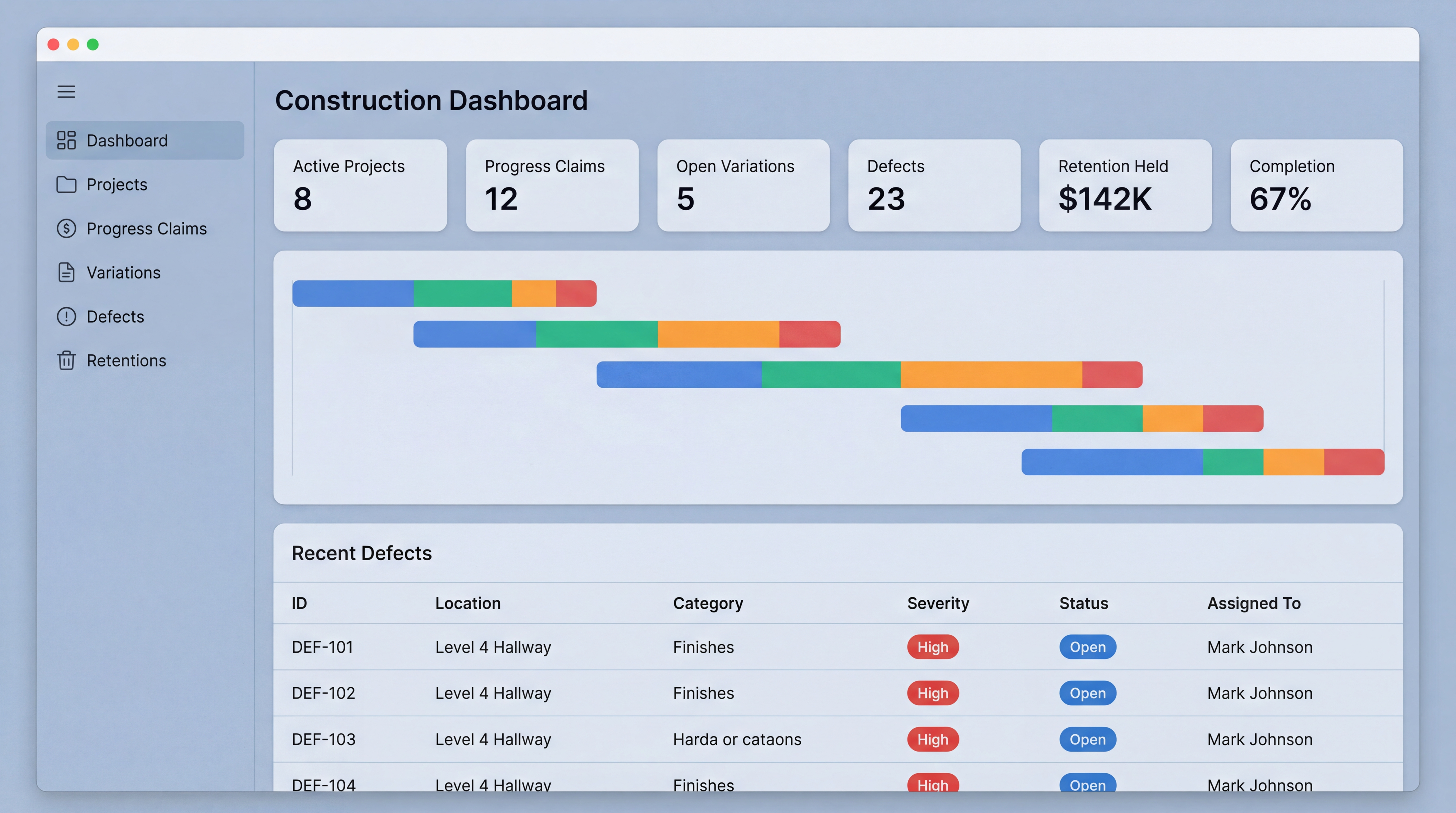Viewport: 1456px width, 813px height.
Task: Click the Assigned To column header
Action: pos(1254,603)
